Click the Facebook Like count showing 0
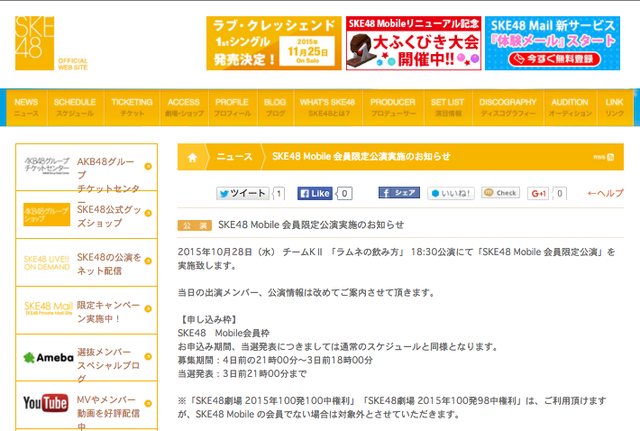This screenshot has width=640, height=431. coord(344,193)
